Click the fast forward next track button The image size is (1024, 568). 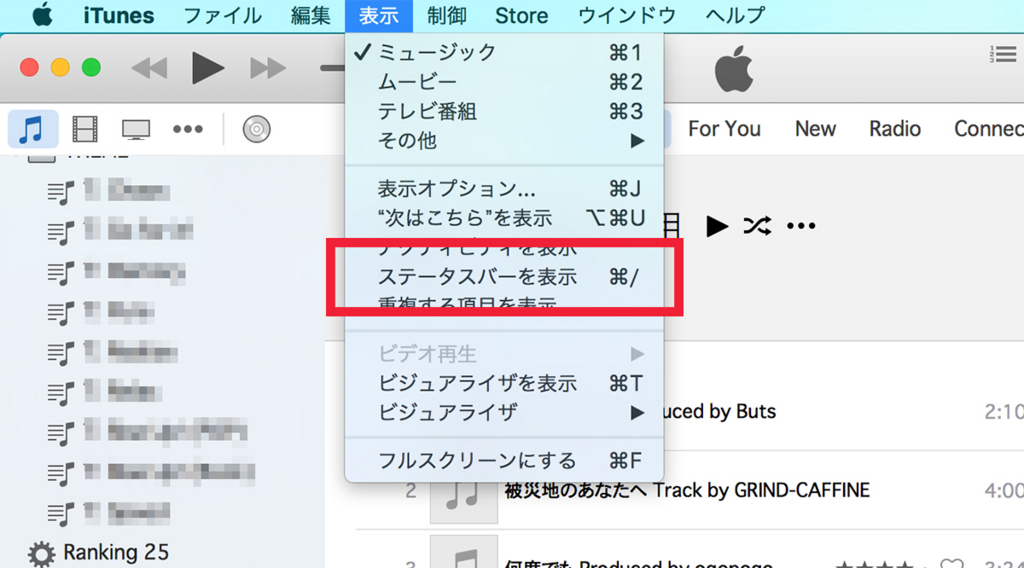click(268, 68)
